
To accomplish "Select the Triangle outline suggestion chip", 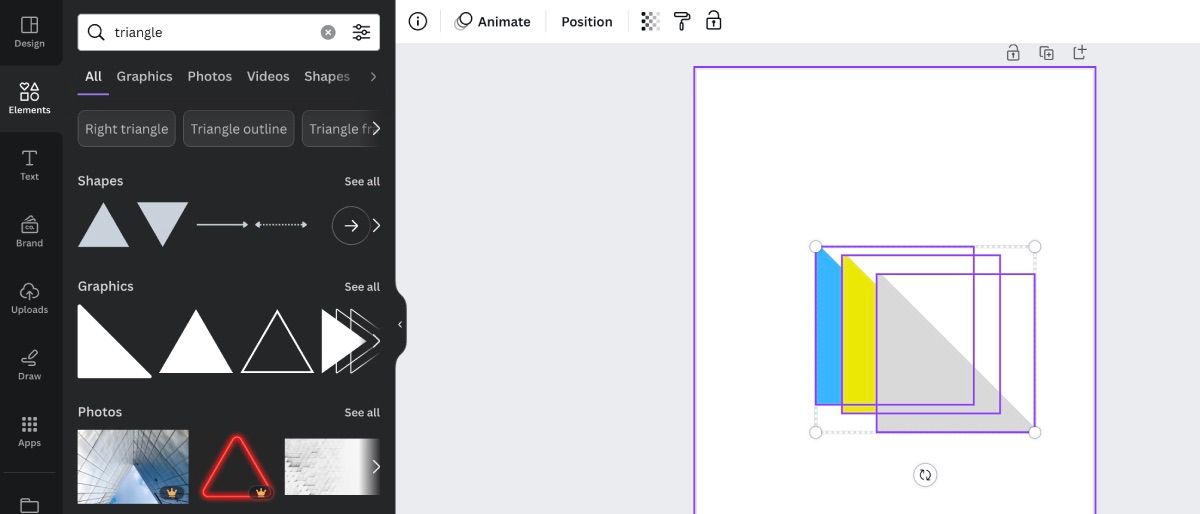I will tap(239, 129).
